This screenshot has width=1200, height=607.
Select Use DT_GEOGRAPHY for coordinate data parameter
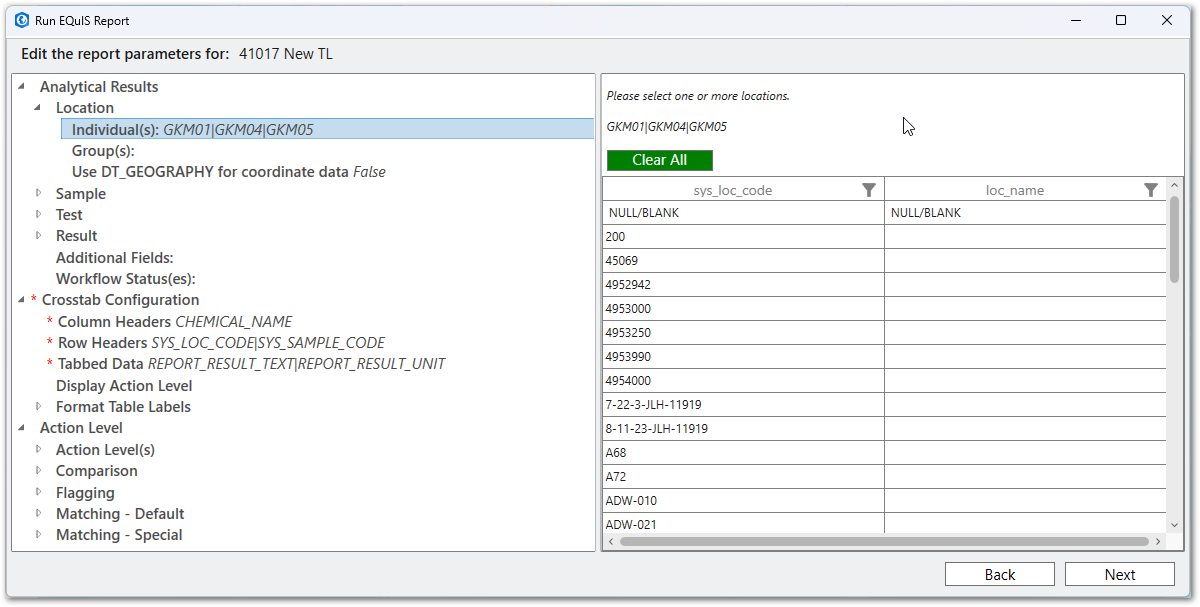(x=228, y=172)
